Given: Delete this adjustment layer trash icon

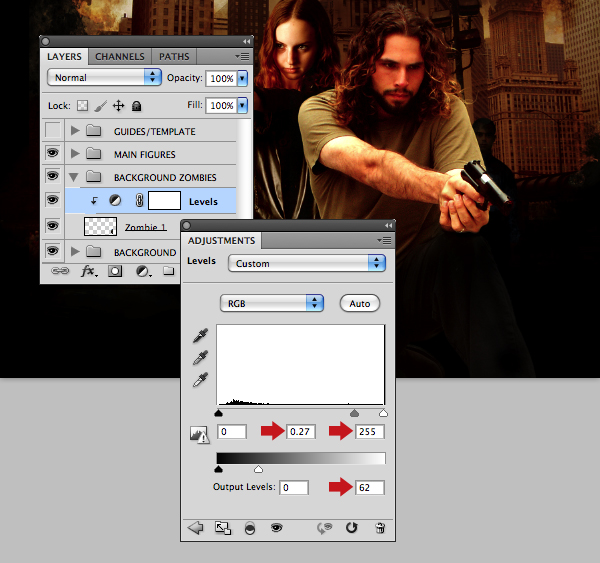Looking at the screenshot, I should point(380,528).
